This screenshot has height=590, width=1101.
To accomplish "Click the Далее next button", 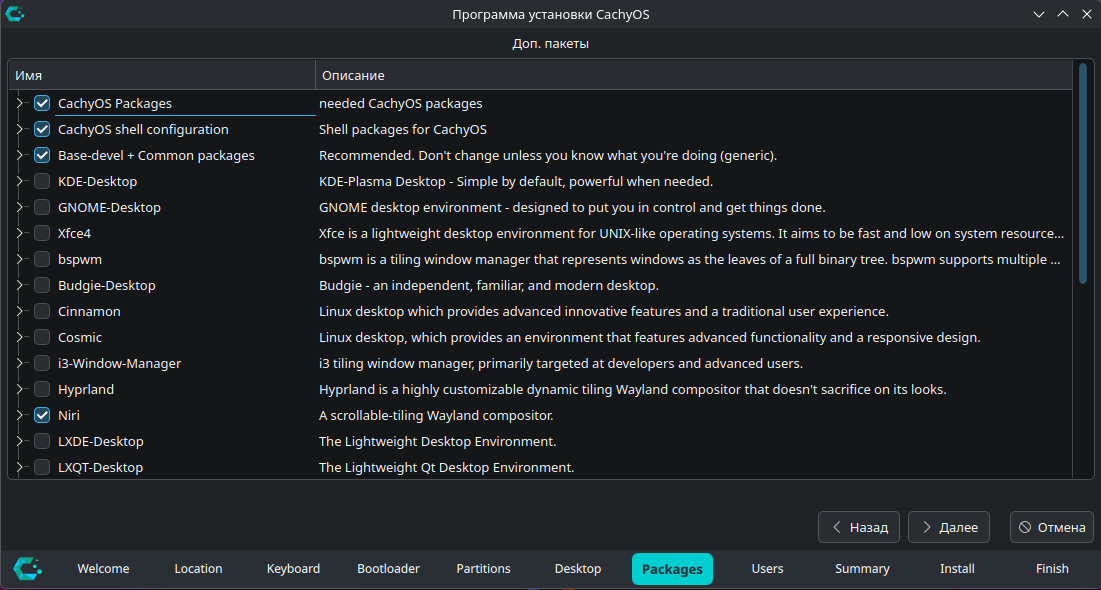I will coord(949,527).
